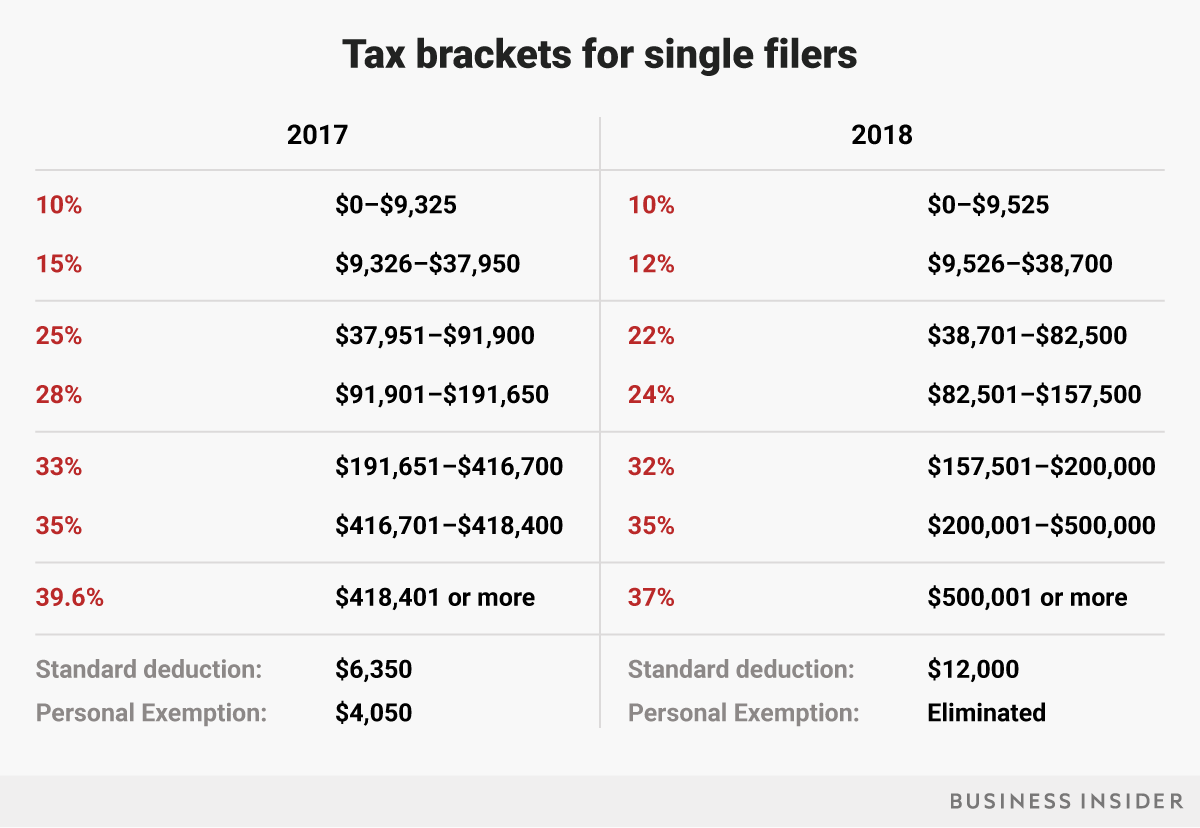The height and width of the screenshot is (828, 1200).
Task: Click the 24% rate label
Action: point(651,395)
